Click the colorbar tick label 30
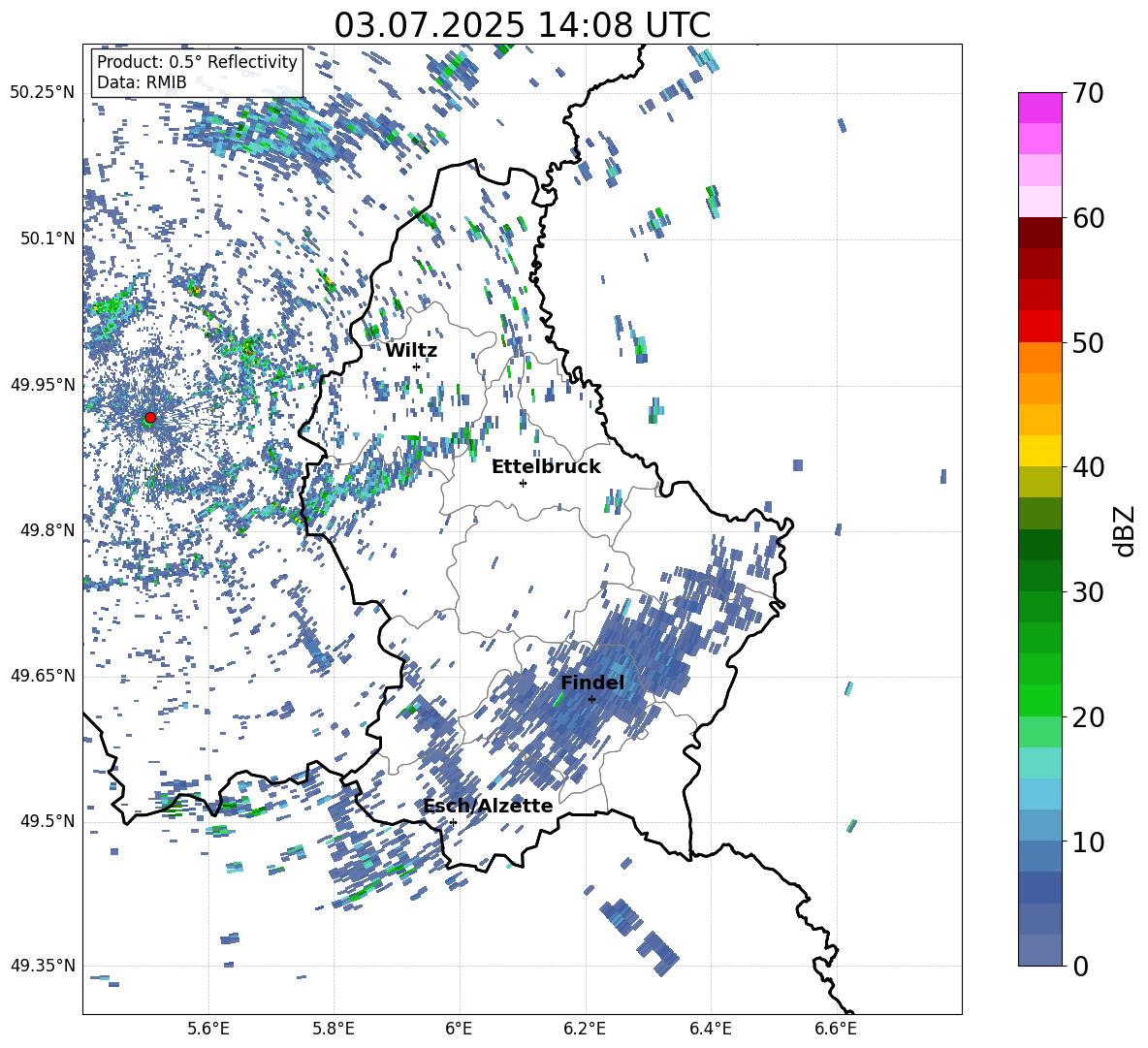The image size is (1148, 1048). [1088, 592]
